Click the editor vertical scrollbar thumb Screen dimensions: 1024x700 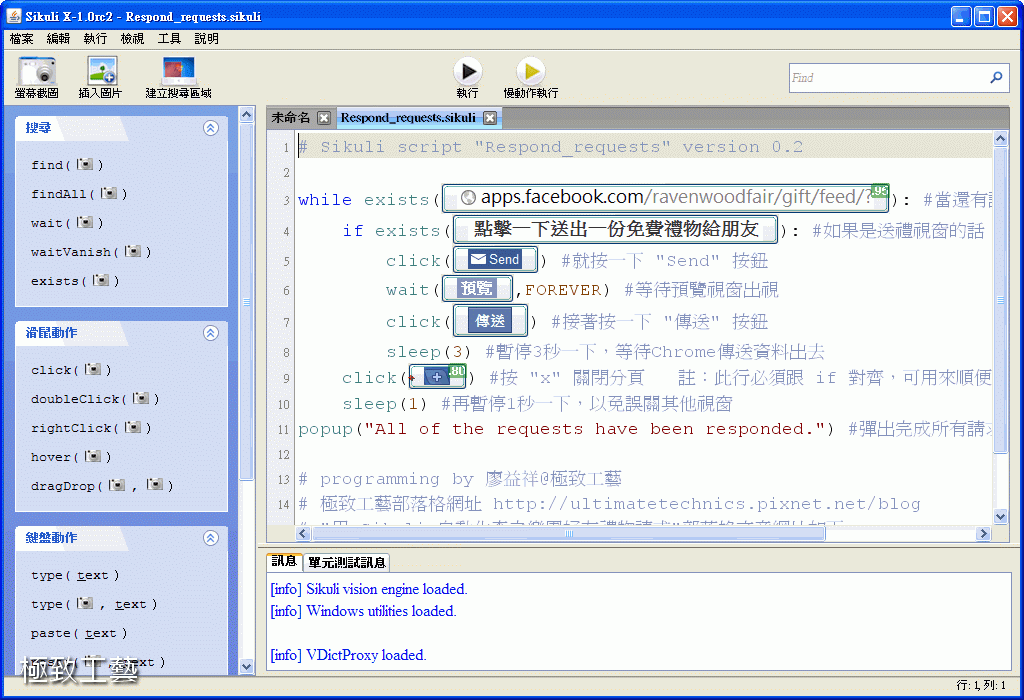pos(1000,300)
